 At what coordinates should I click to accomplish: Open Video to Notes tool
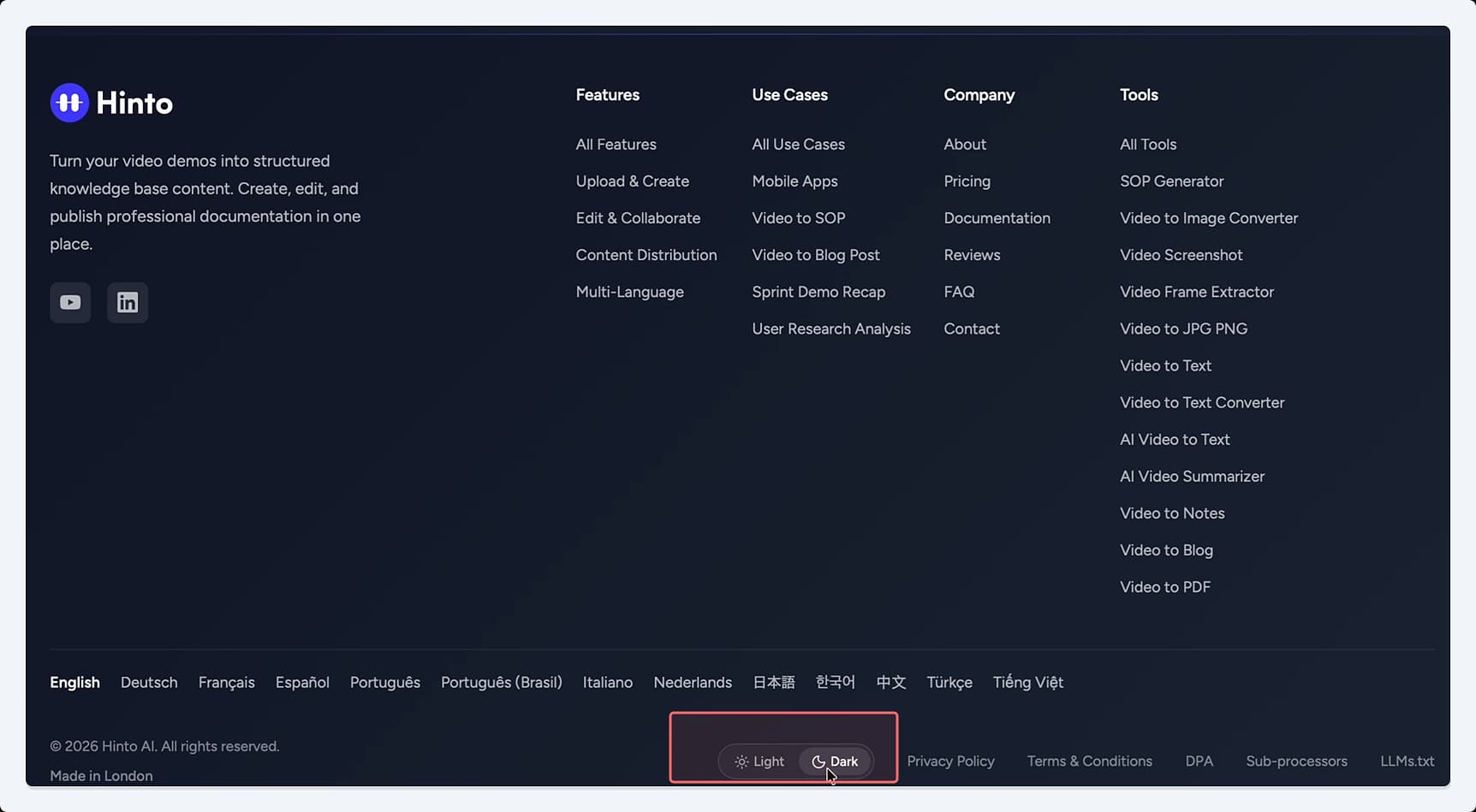[x=1172, y=513]
